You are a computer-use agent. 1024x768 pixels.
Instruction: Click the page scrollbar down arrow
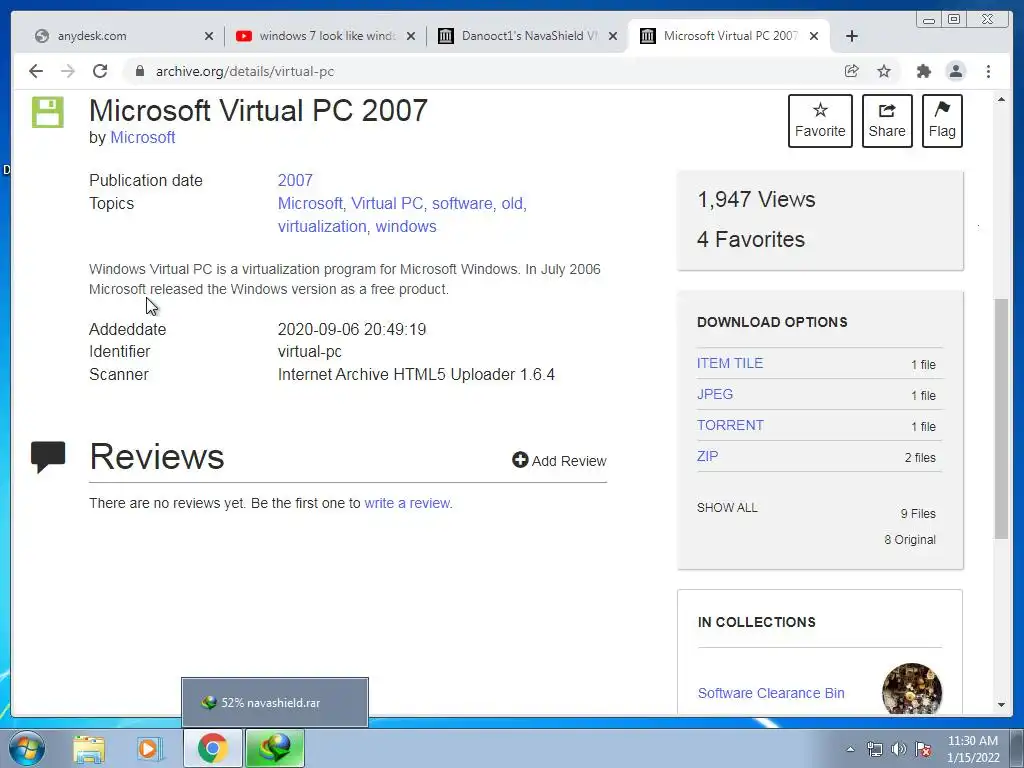click(x=1001, y=705)
